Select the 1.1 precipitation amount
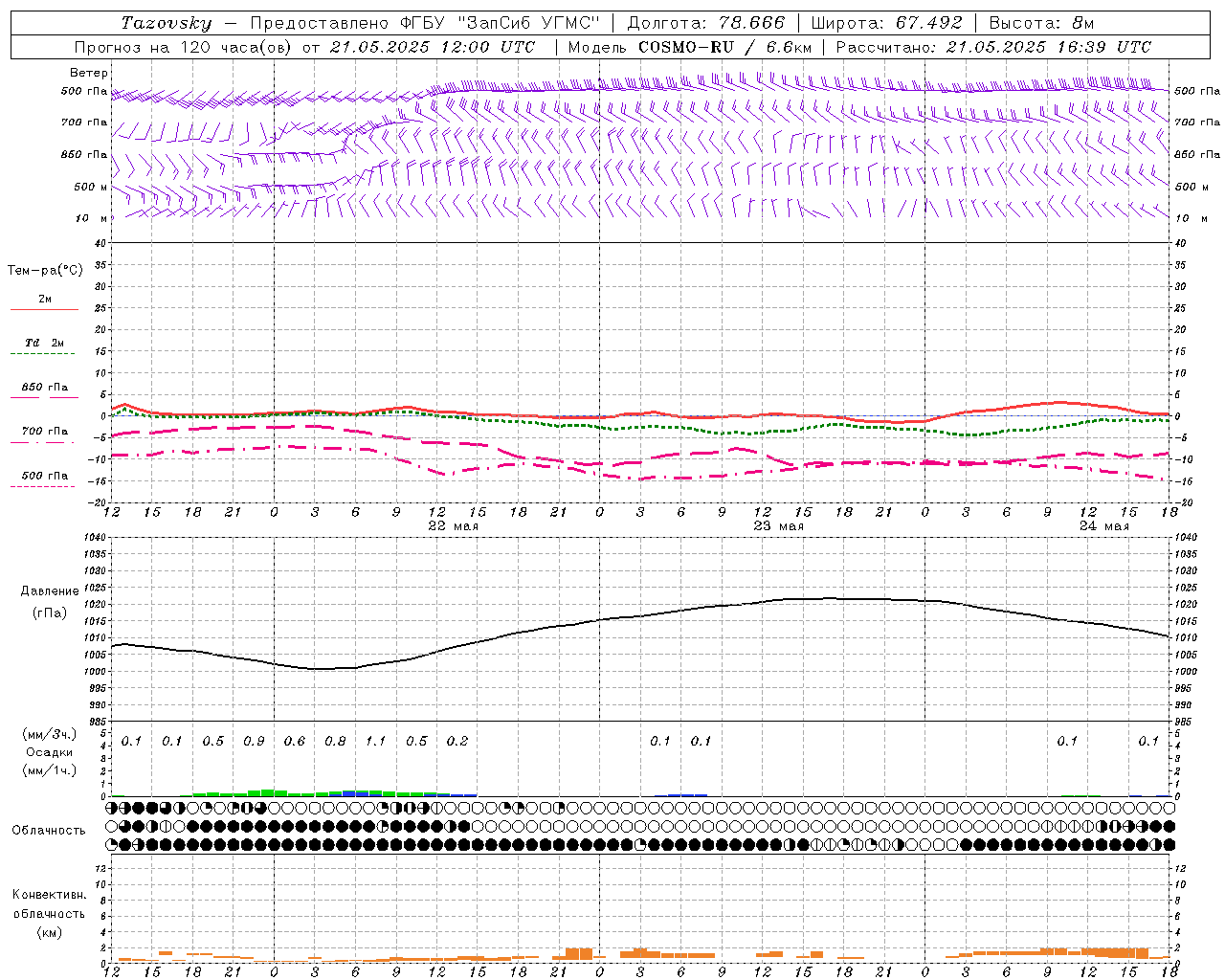 [x=376, y=742]
